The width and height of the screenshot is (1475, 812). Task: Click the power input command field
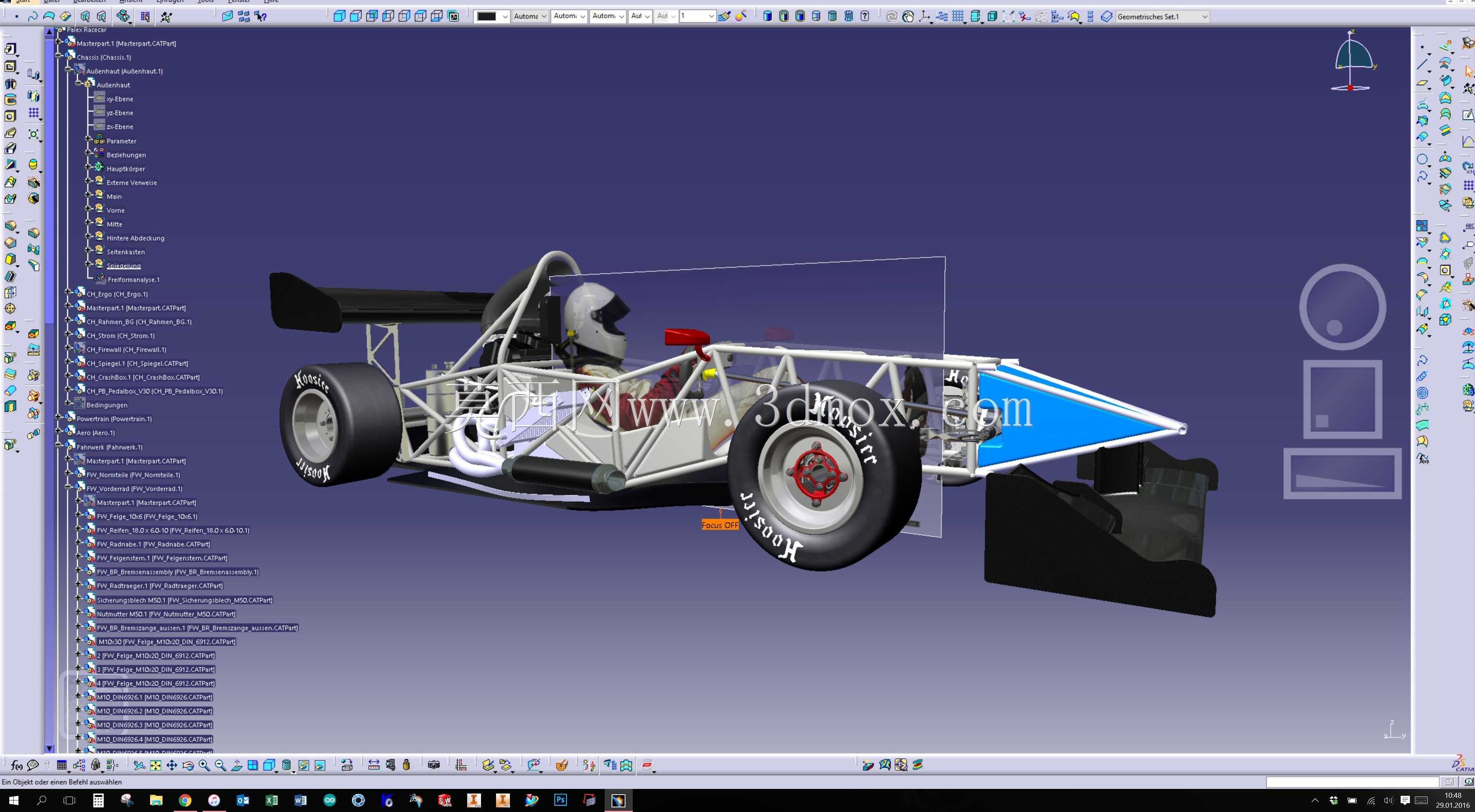[1353, 782]
